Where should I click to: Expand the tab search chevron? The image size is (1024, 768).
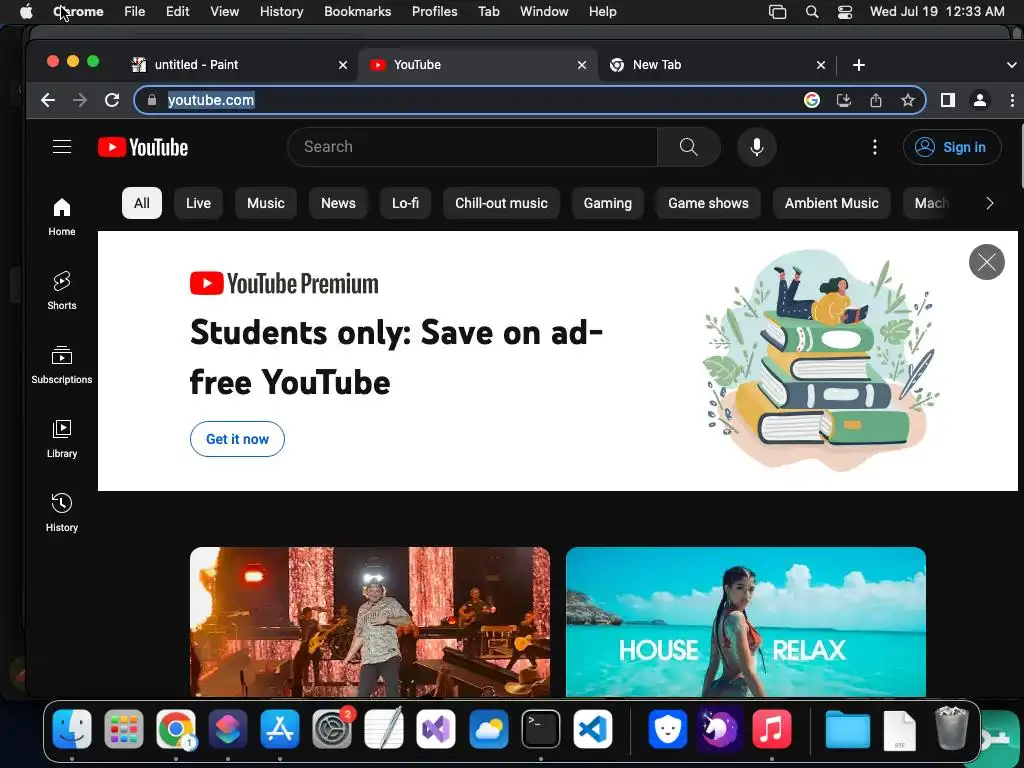click(x=1012, y=65)
